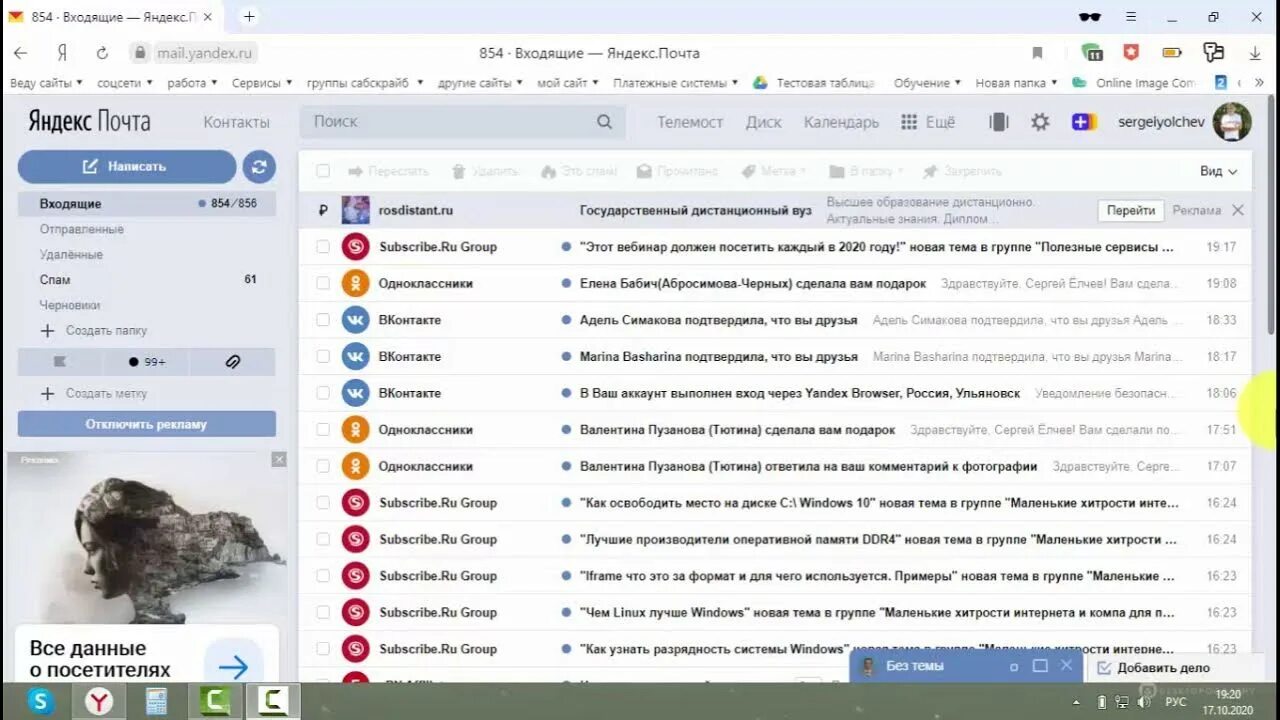The image size is (1280, 720).
Task: Select checkbox for Marina Basharina message
Action: (323, 357)
